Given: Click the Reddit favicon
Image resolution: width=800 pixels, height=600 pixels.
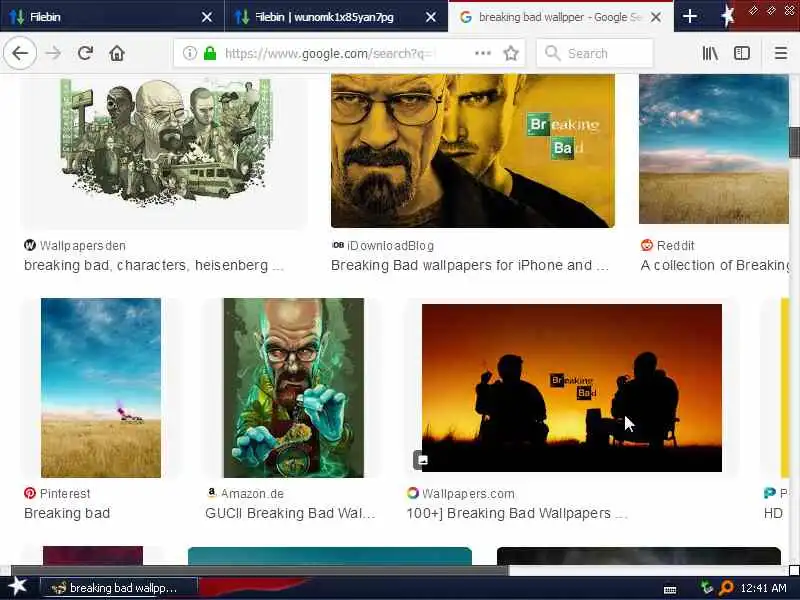Looking at the screenshot, I should click(646, 245).
